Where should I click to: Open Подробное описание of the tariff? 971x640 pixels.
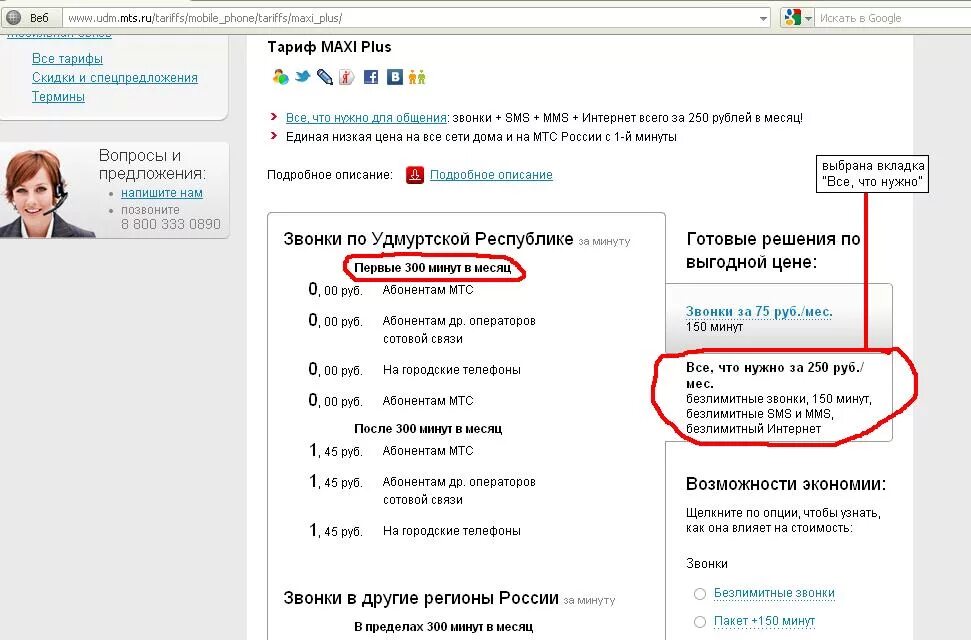494,174
